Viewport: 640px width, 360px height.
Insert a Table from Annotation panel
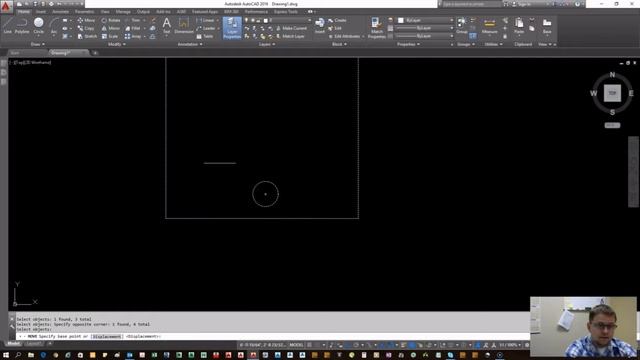pos(205,36)
